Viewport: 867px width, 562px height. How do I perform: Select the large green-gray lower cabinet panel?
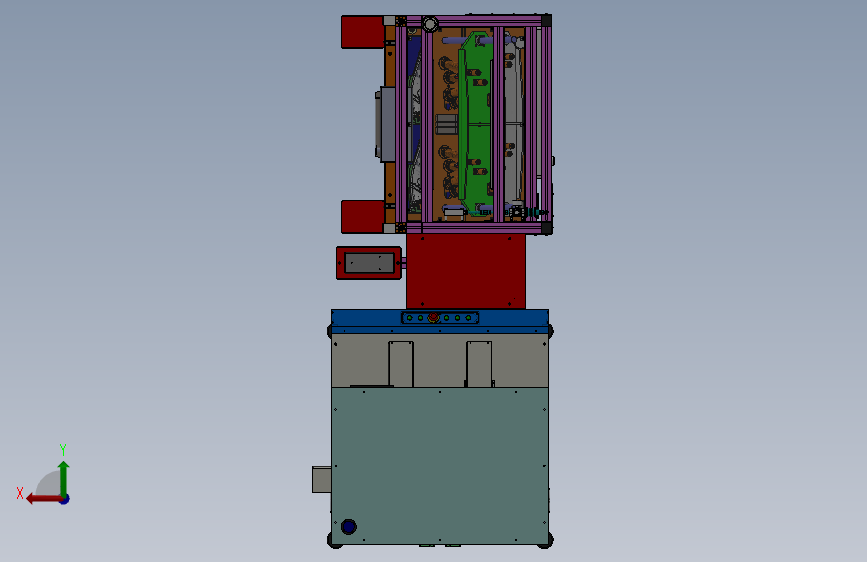(440, 466)
